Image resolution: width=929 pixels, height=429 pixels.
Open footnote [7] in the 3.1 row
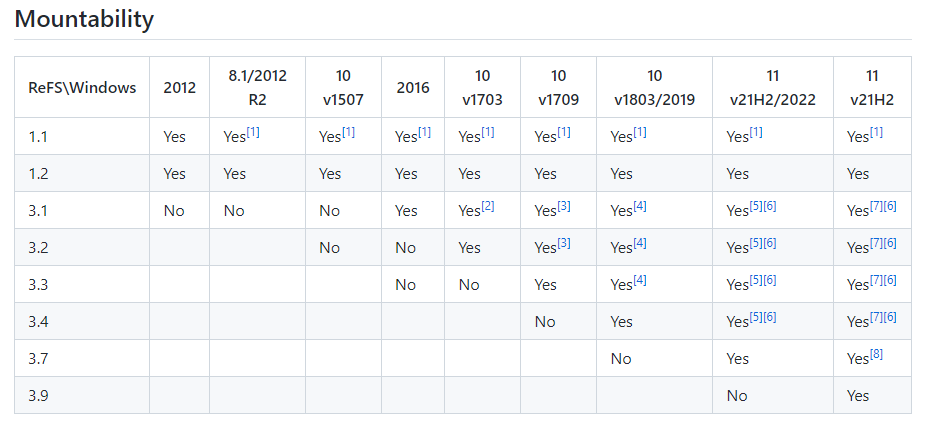(877, 206)
